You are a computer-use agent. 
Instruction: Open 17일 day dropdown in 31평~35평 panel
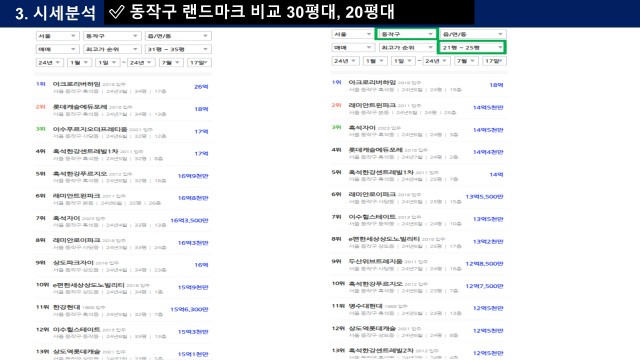point(199,62)
